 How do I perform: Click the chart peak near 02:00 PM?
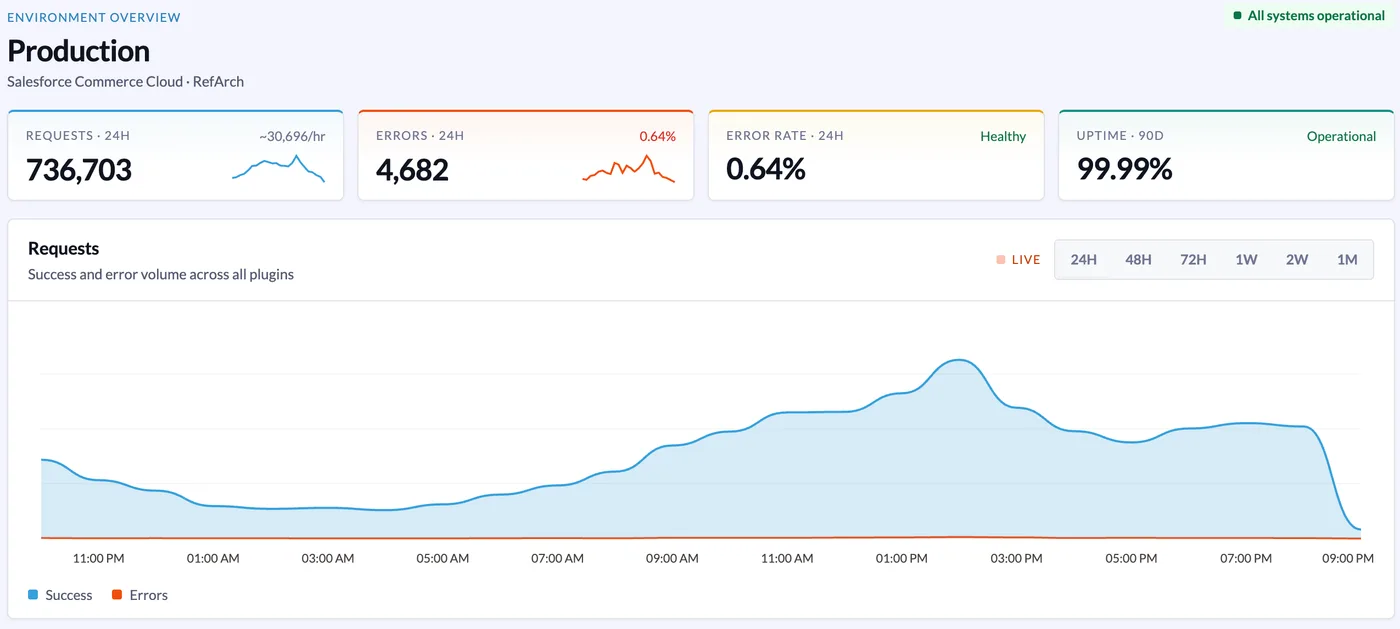959,360
